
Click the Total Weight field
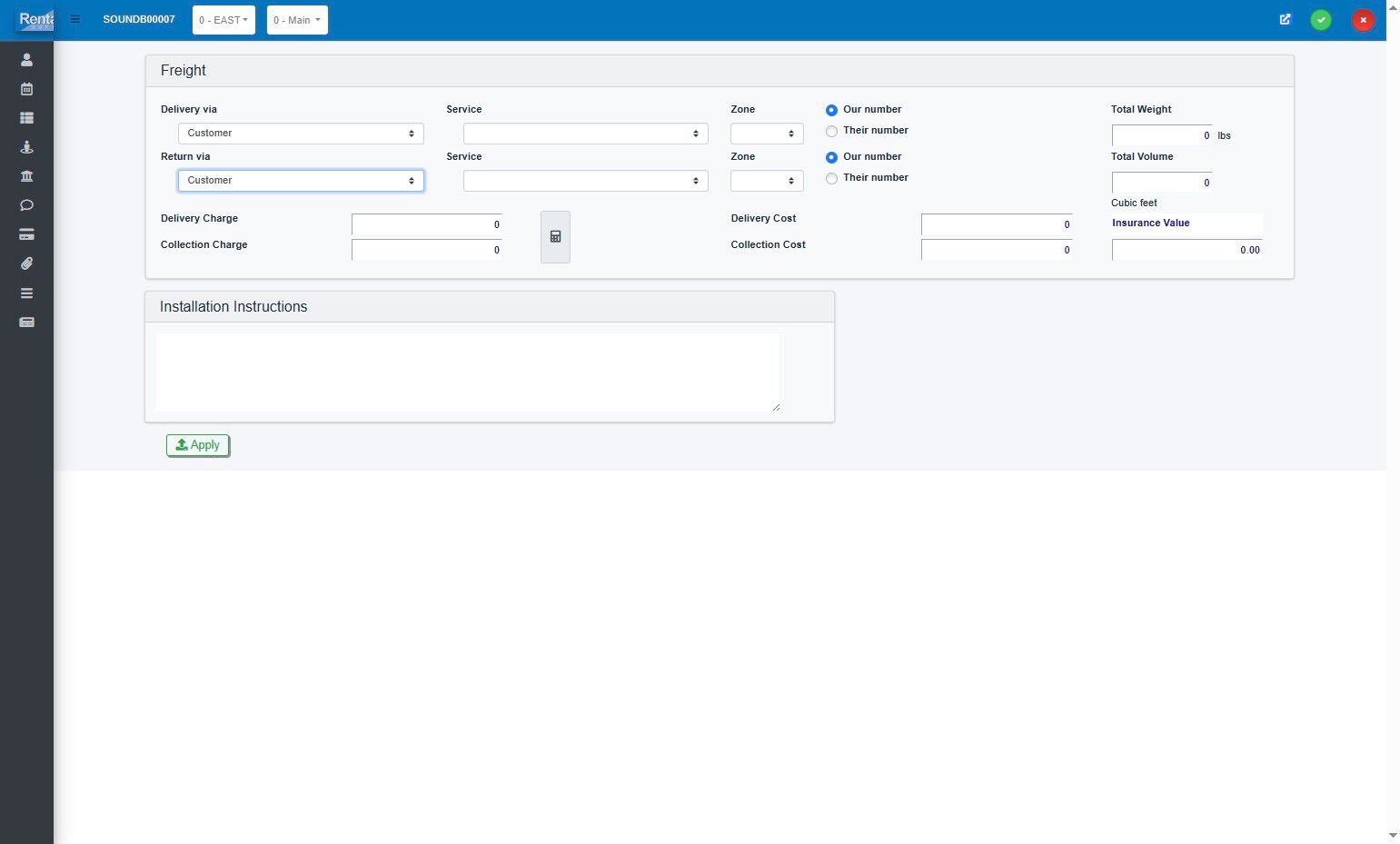coord(1162,135)
